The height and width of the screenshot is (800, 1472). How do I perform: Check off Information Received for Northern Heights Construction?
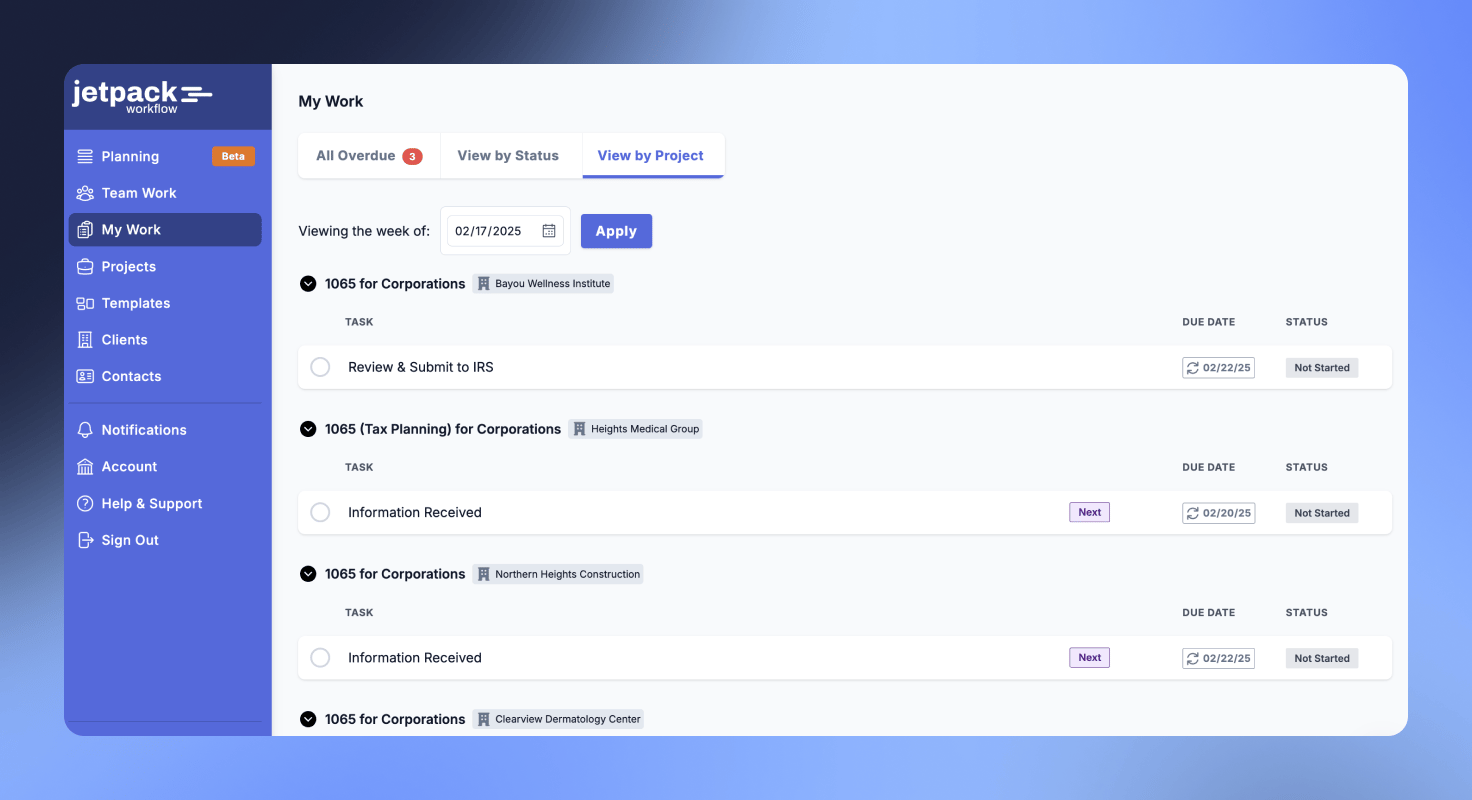tap(320, 657)
